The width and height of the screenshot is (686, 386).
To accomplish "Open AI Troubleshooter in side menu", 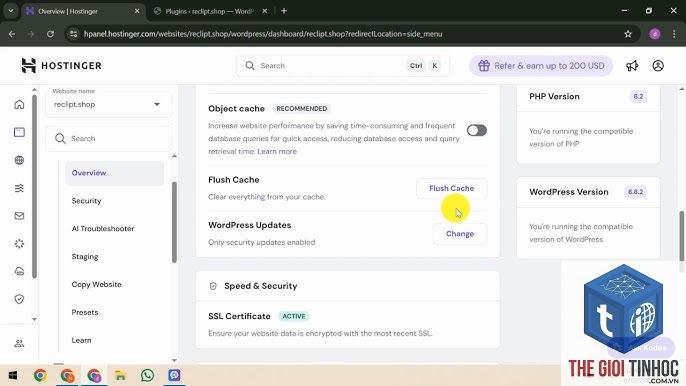I will (x=103, y=228).
